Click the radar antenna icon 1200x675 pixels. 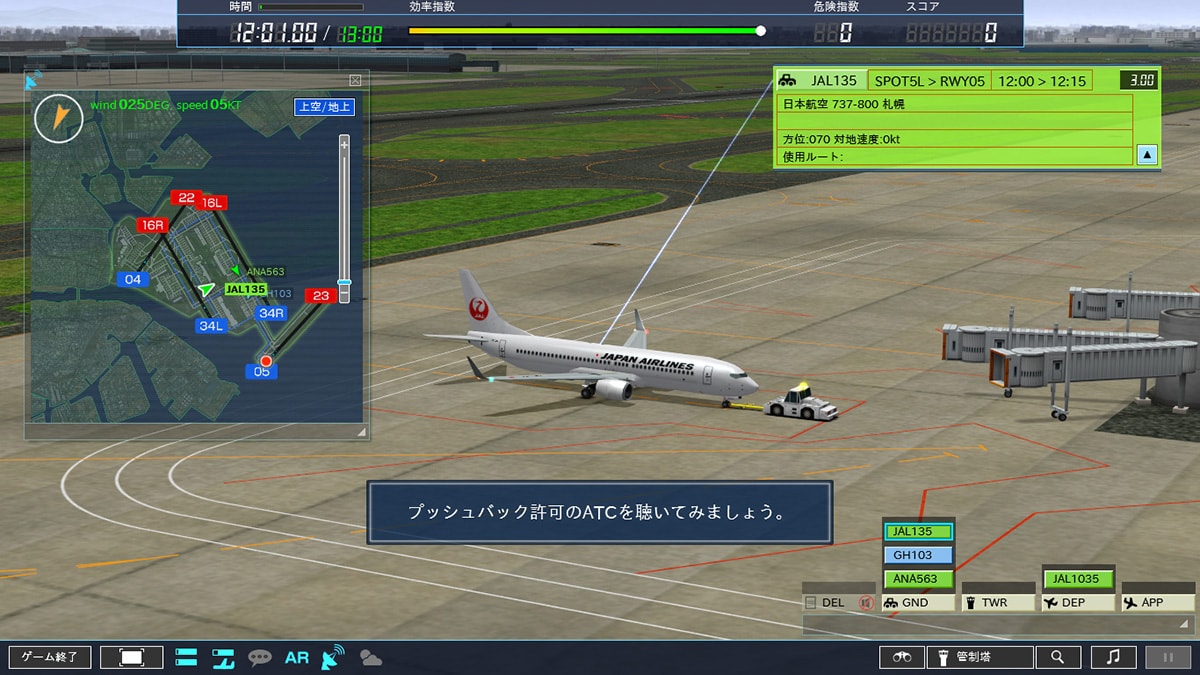(x=333, y=657)
